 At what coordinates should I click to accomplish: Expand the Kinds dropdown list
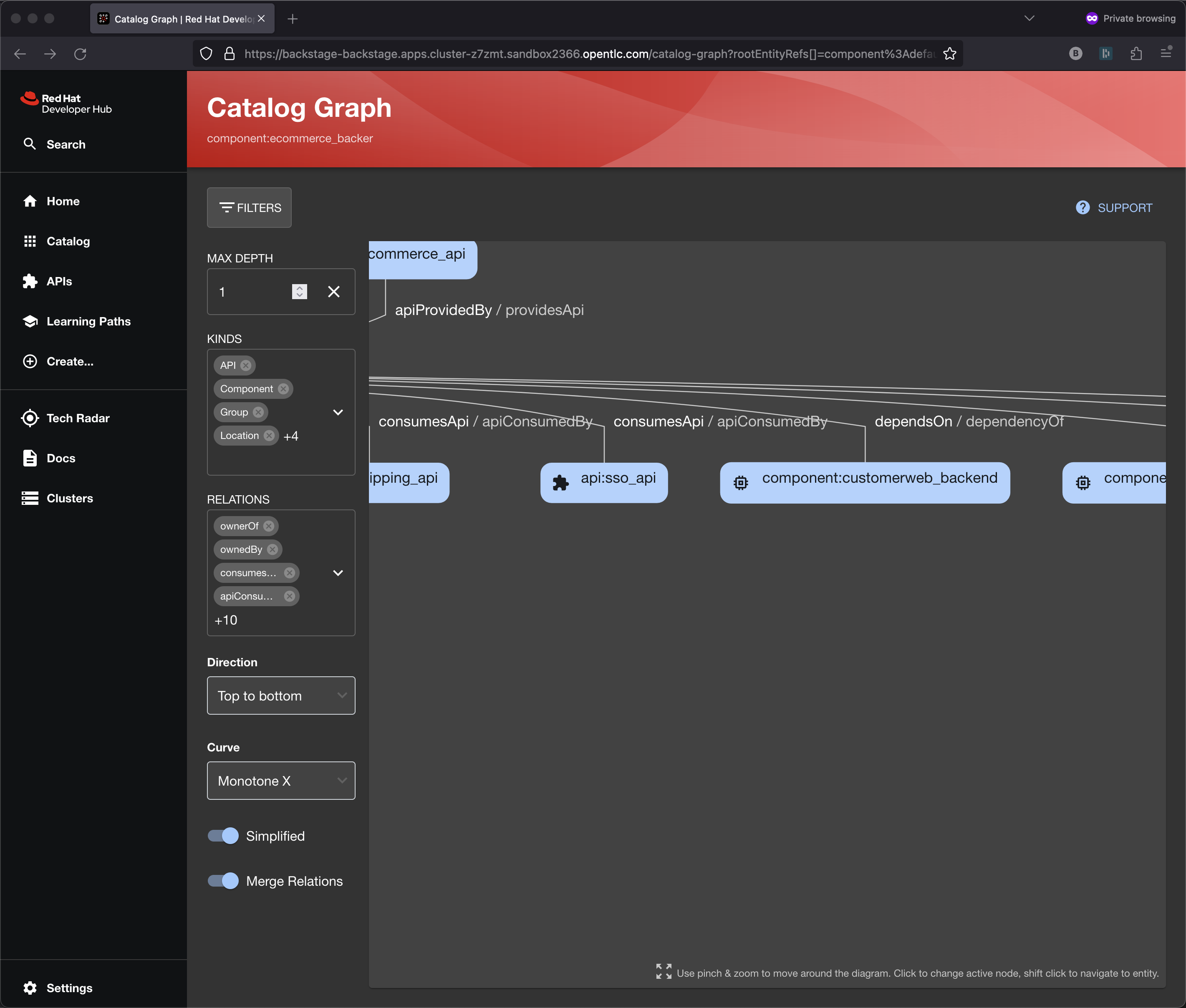[x=338, y=412]
